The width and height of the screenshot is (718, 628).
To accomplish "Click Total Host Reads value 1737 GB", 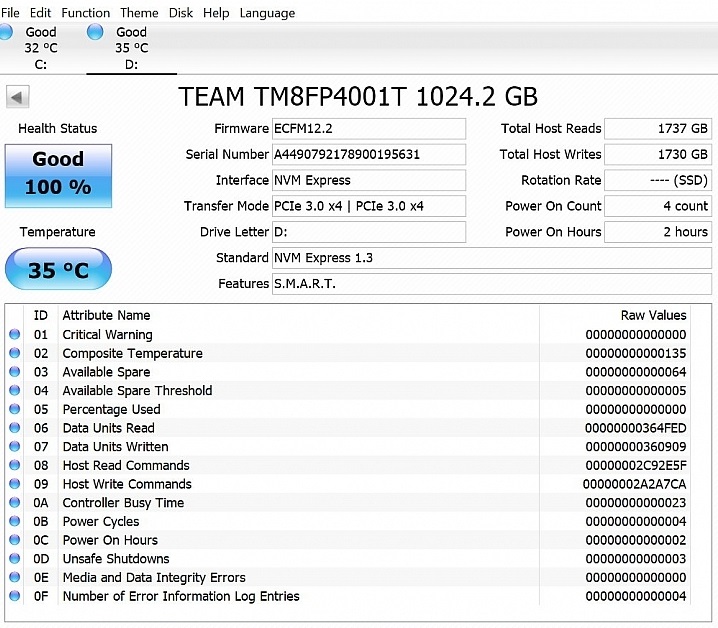I will point(658,129).
